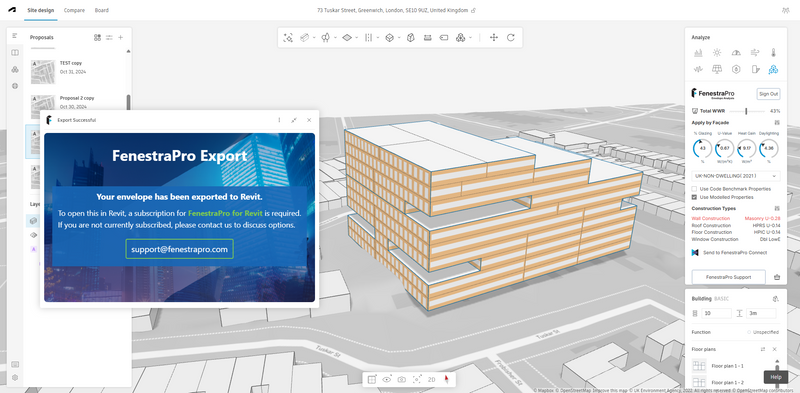Screen dimensions: 800x393
Task: Select the 3D box volume tool
Action: pos(389,37)
